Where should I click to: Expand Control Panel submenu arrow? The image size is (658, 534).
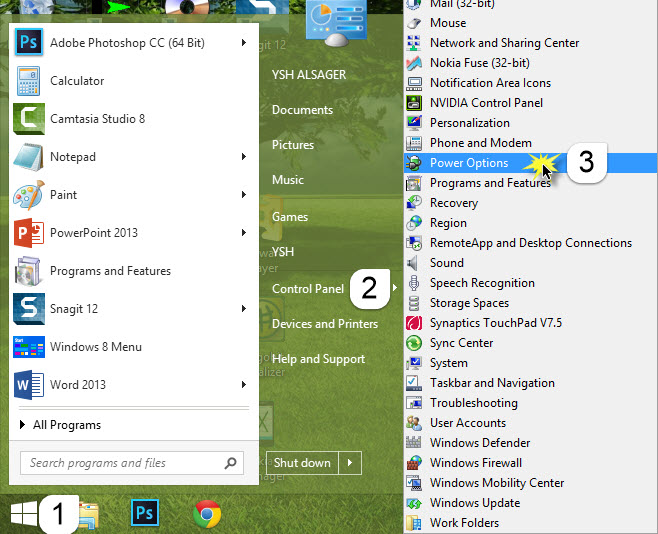[395, 288]
